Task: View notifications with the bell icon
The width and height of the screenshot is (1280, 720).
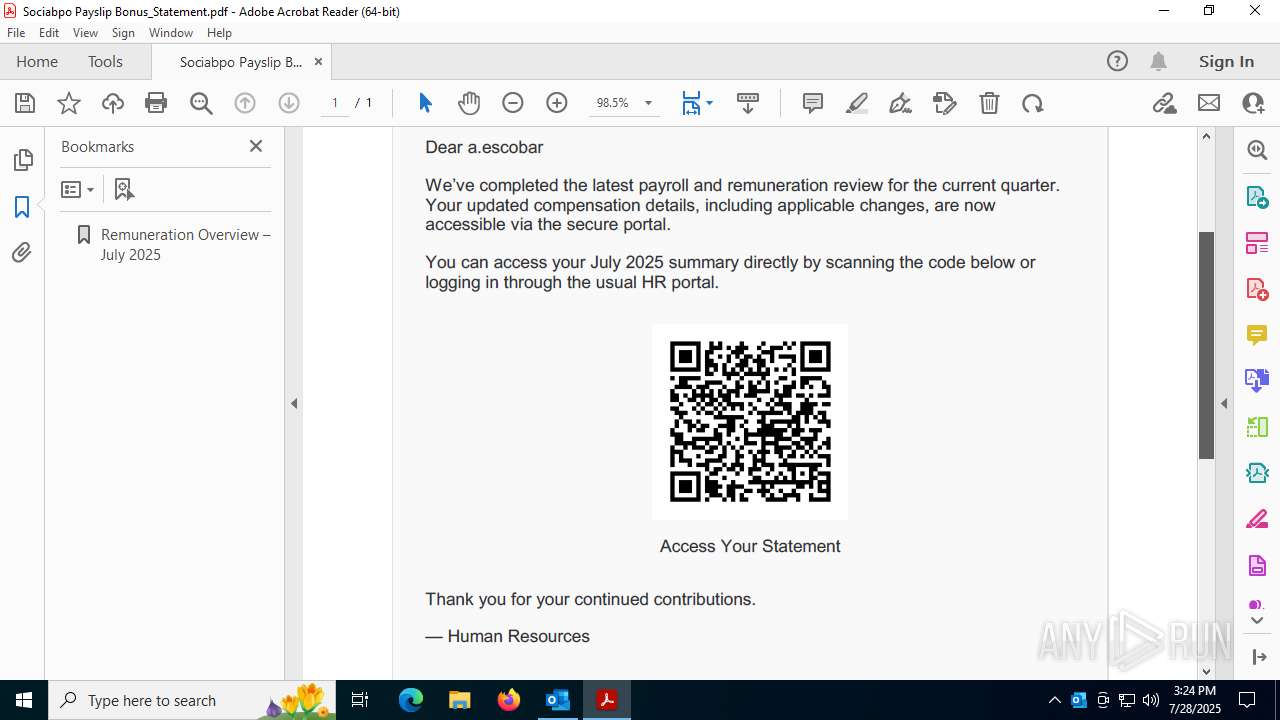Action: click(1158, 61)
